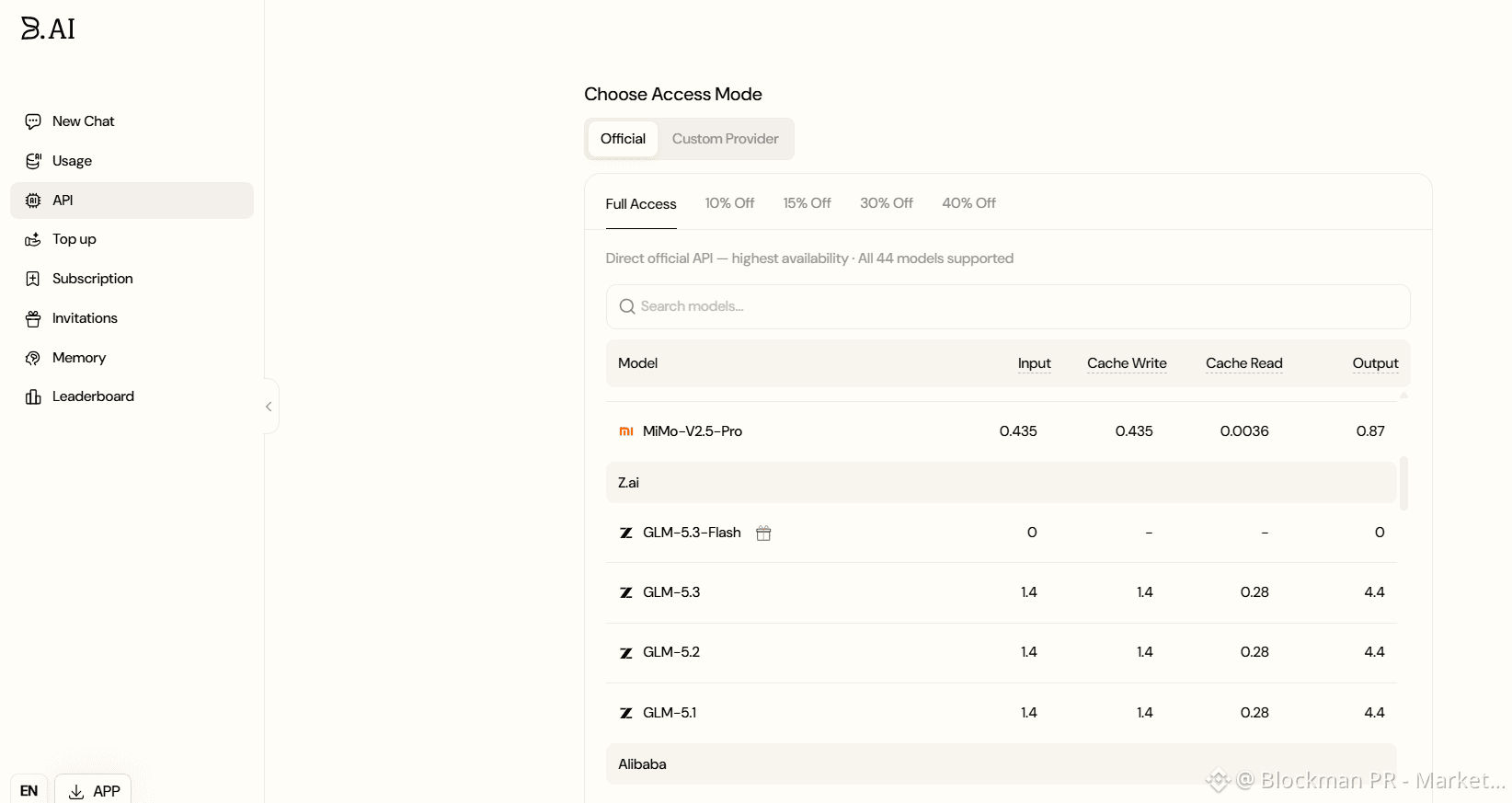Click the Cache Read column header
Viewport: 1512px width, 803px height.
coord(1243,363)
